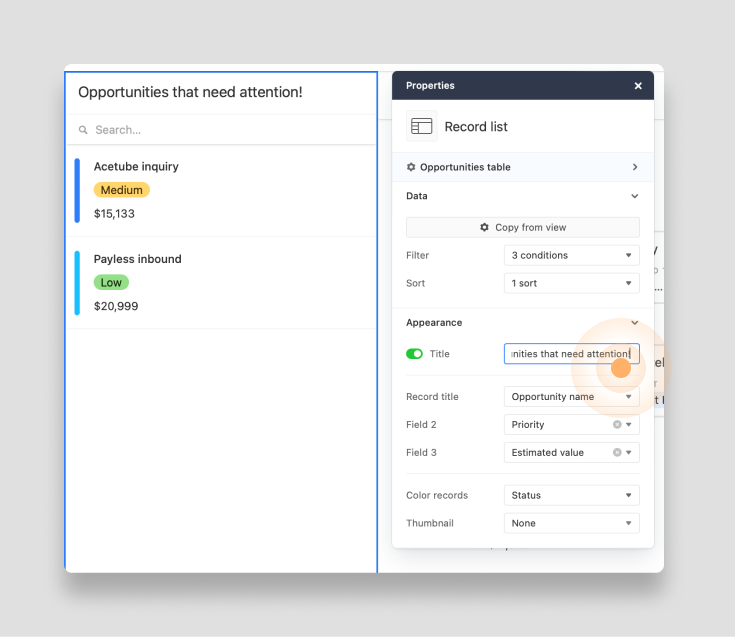Image resolution: width=735 pixels, height=637 pixels.
Task: Toggle the Title switch off
Action: (x=414, y=354)
